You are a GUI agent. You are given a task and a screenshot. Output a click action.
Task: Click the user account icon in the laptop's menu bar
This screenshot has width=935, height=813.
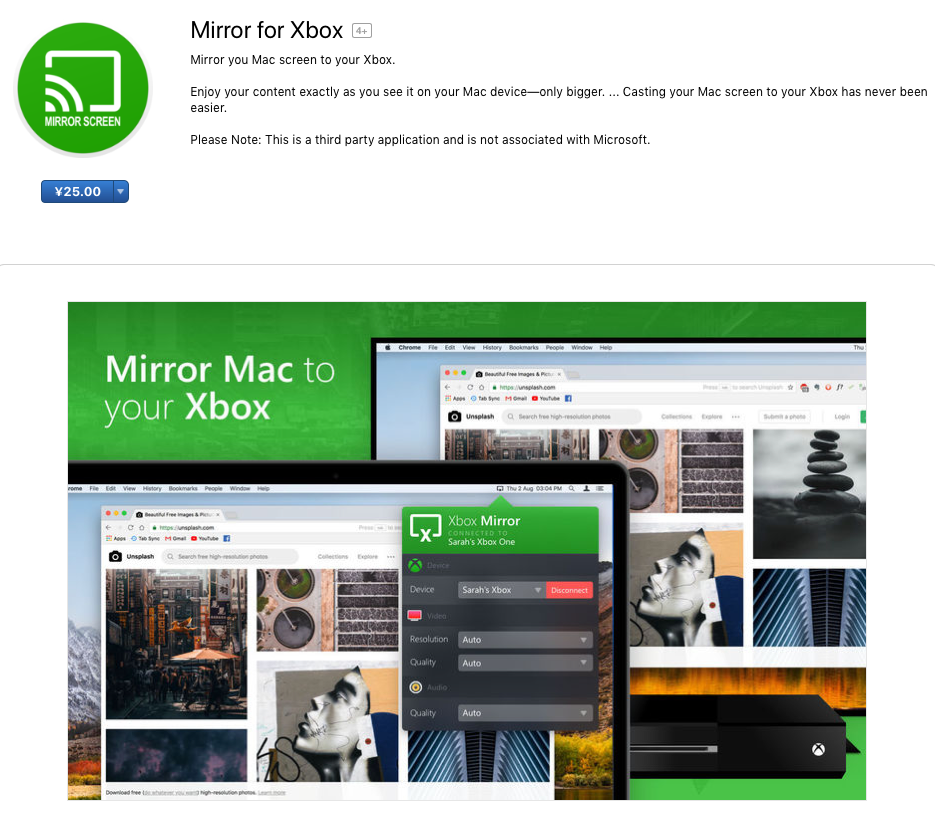point(586,489)
